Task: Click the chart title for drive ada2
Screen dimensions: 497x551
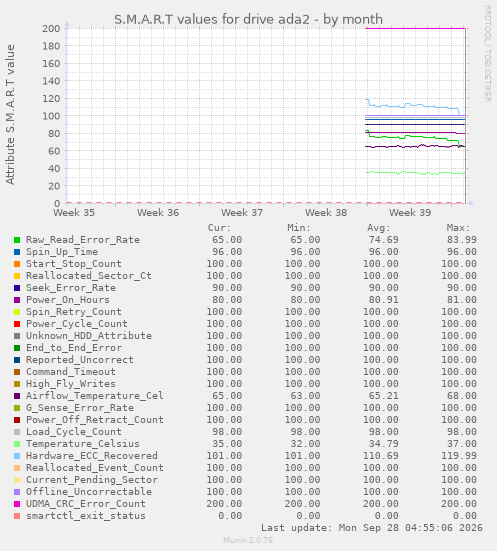Action: (x=248, y=19)
